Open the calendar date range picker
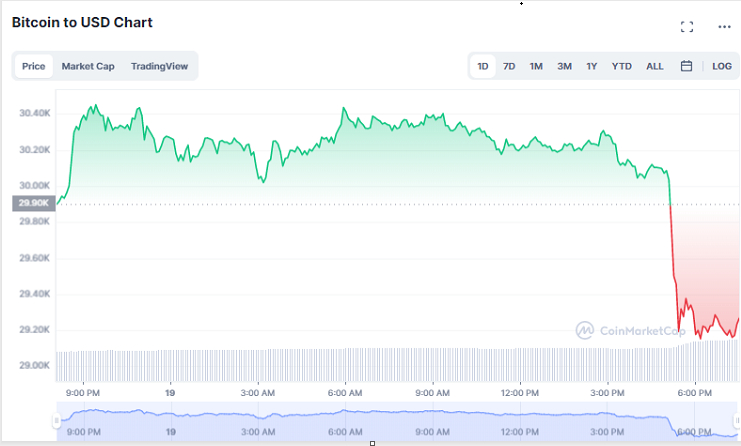Screen dimensions: 741x446 [x=686, y=66]
